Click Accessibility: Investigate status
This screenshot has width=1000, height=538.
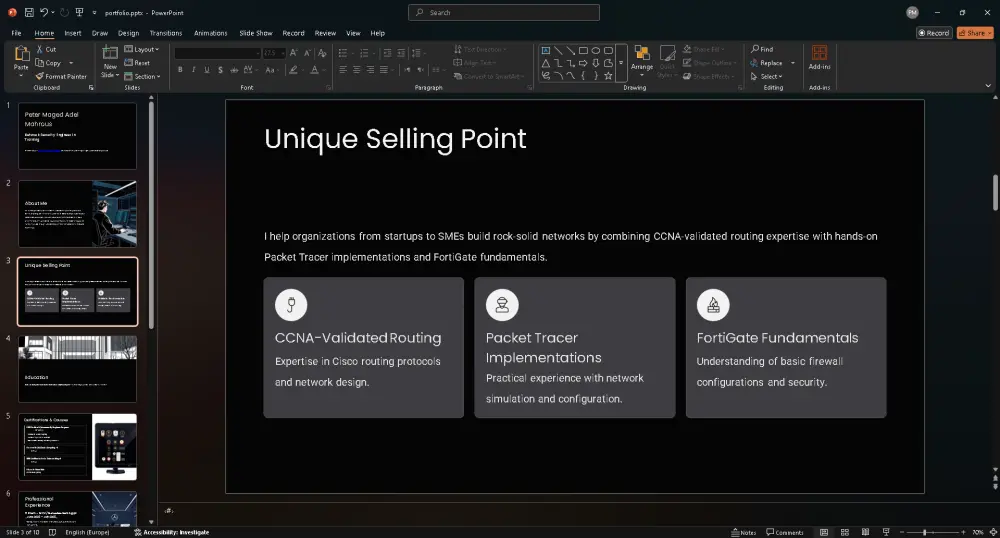[172, 532]
